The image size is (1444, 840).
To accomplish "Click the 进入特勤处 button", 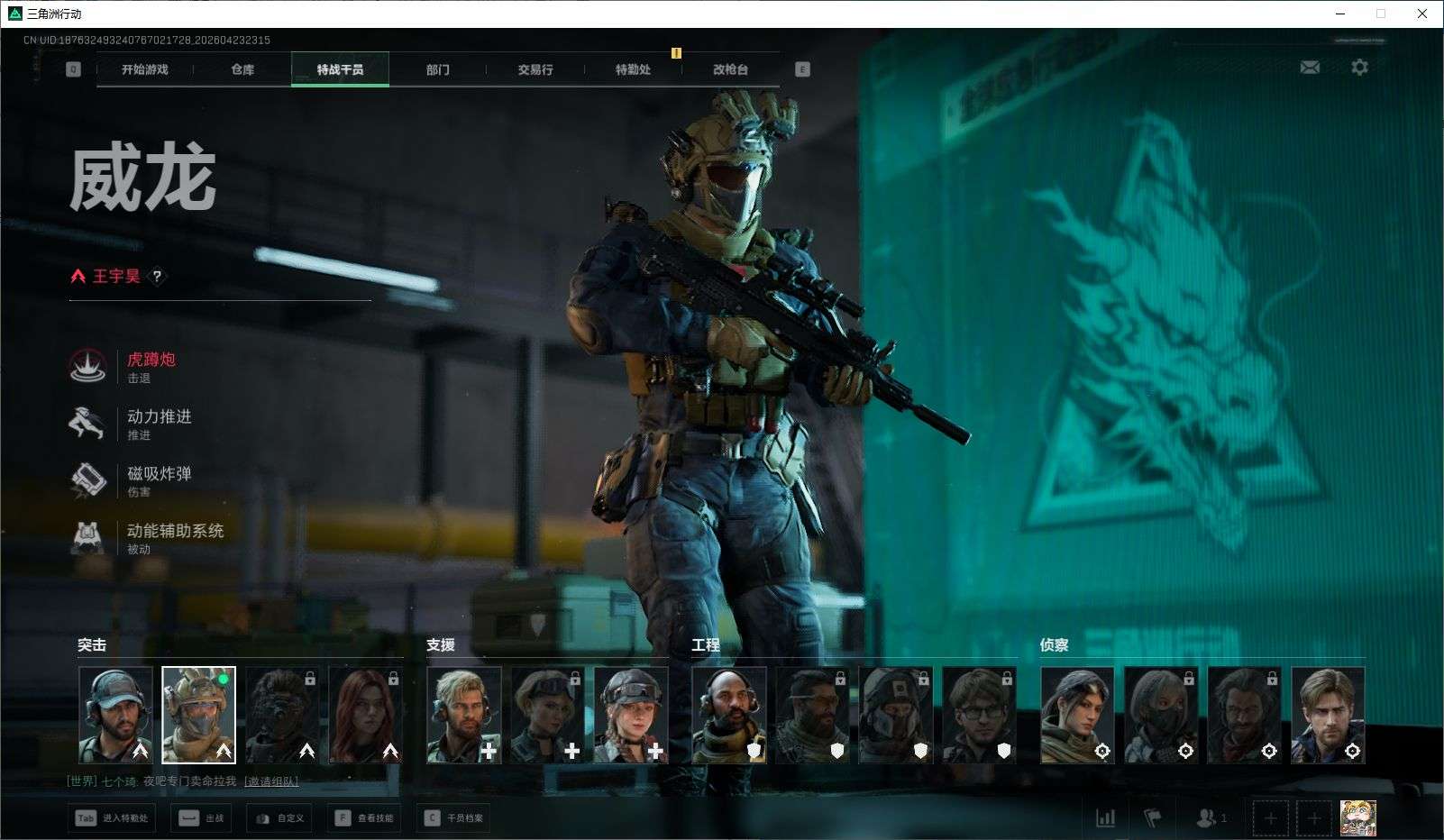I will [112, 818].
